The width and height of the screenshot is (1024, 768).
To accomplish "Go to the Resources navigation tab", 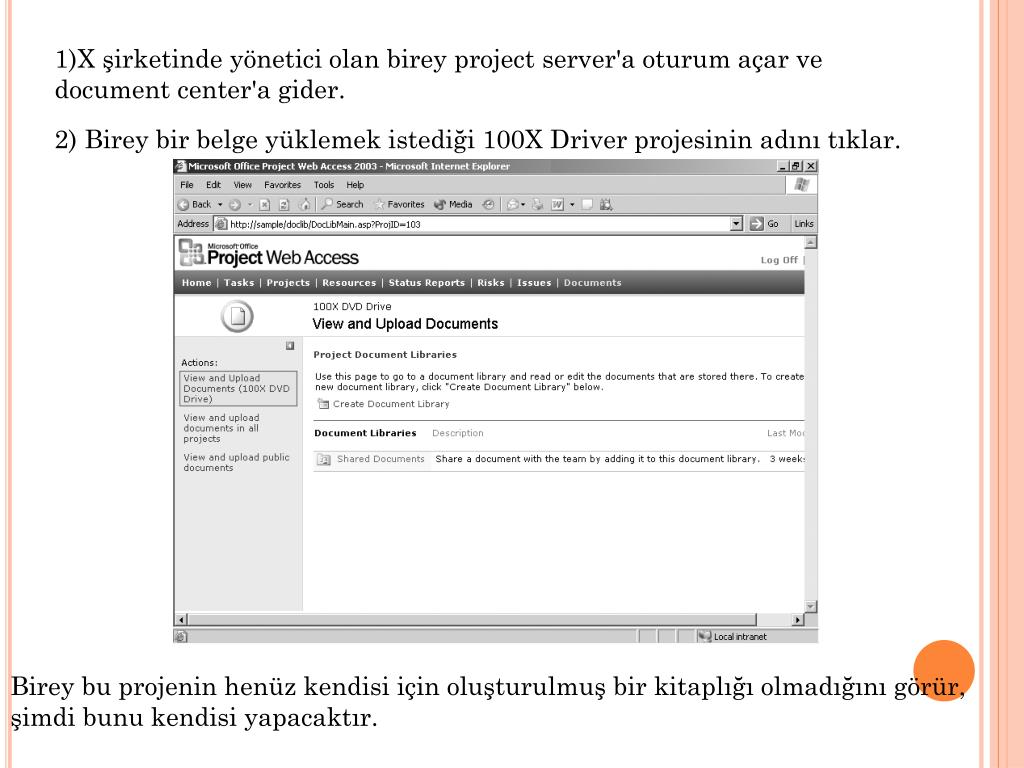I will click(x=349, y=283).
